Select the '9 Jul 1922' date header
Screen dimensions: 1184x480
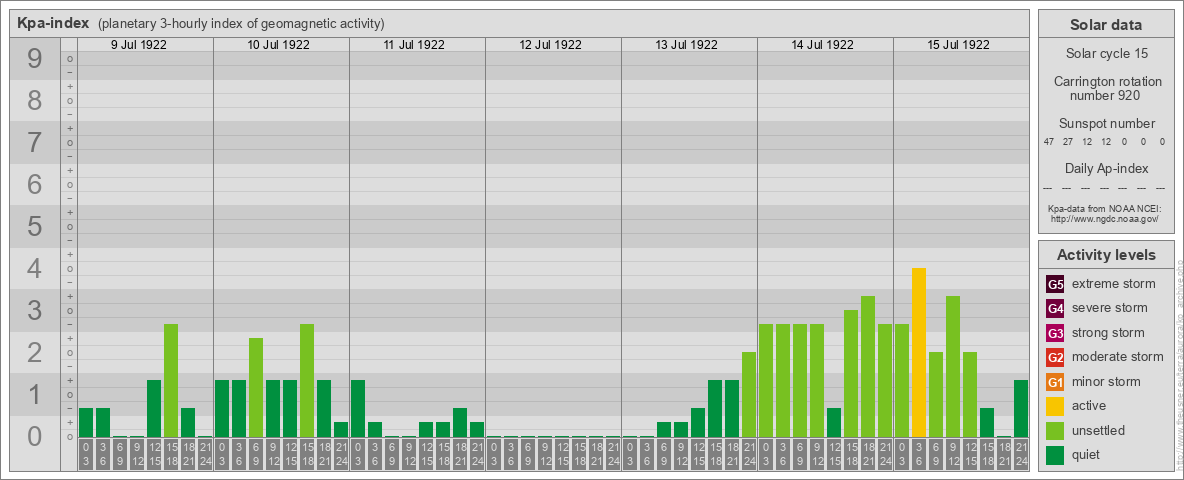(139, 45)
